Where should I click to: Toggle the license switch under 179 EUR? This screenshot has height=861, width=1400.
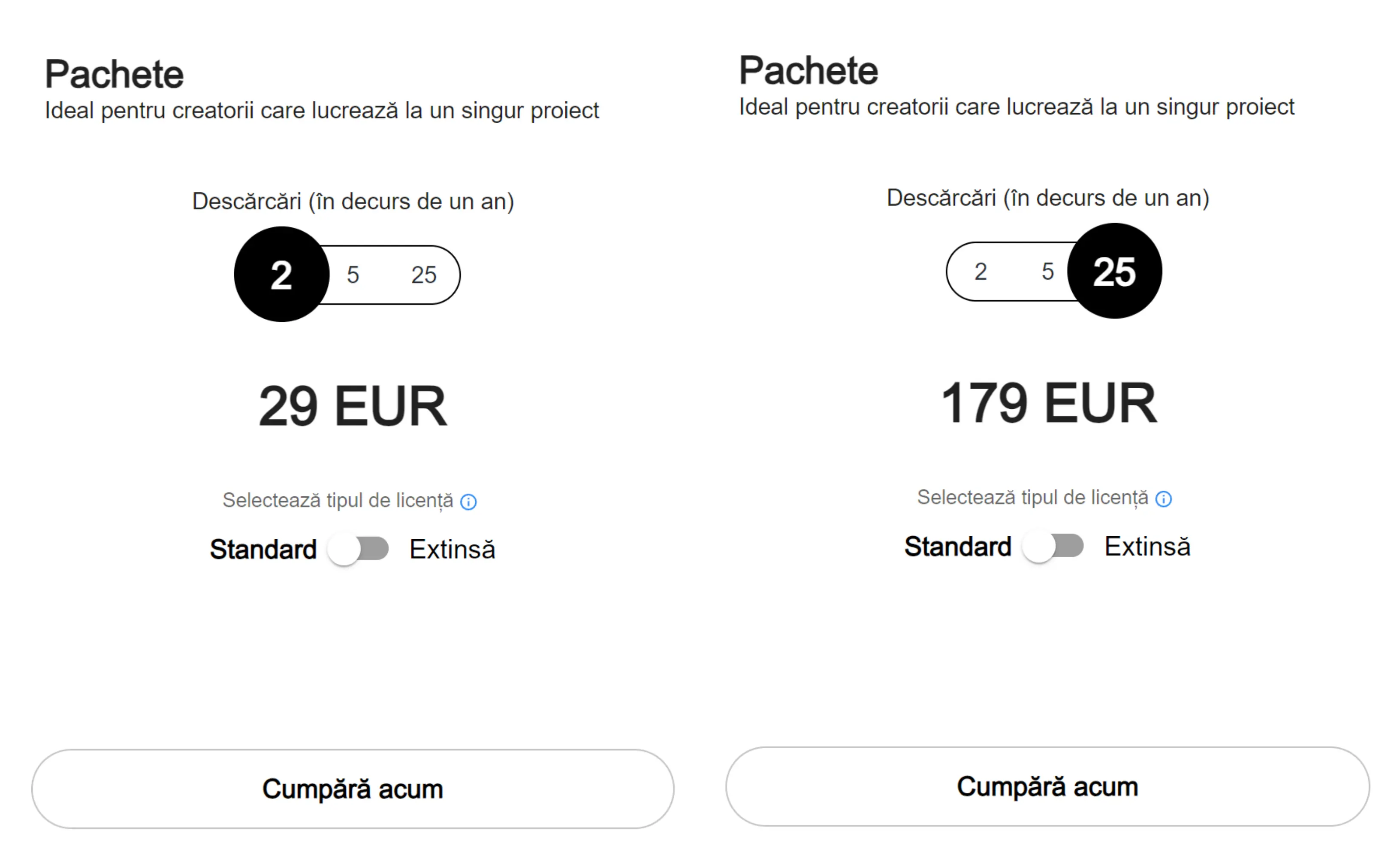point(1053,547)
